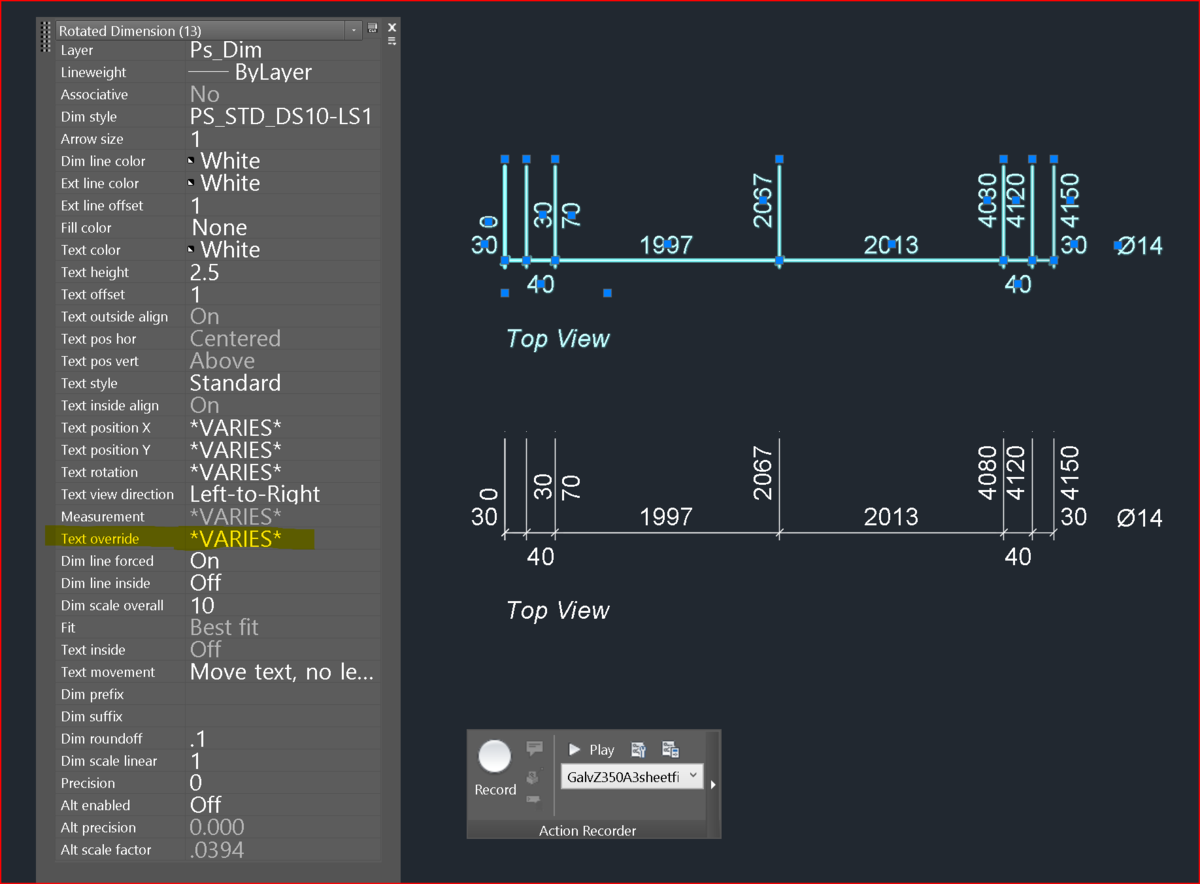Click the Record button in Action Recorder
The height and width of the screenshot is (884, 1200).
point(495,767)
